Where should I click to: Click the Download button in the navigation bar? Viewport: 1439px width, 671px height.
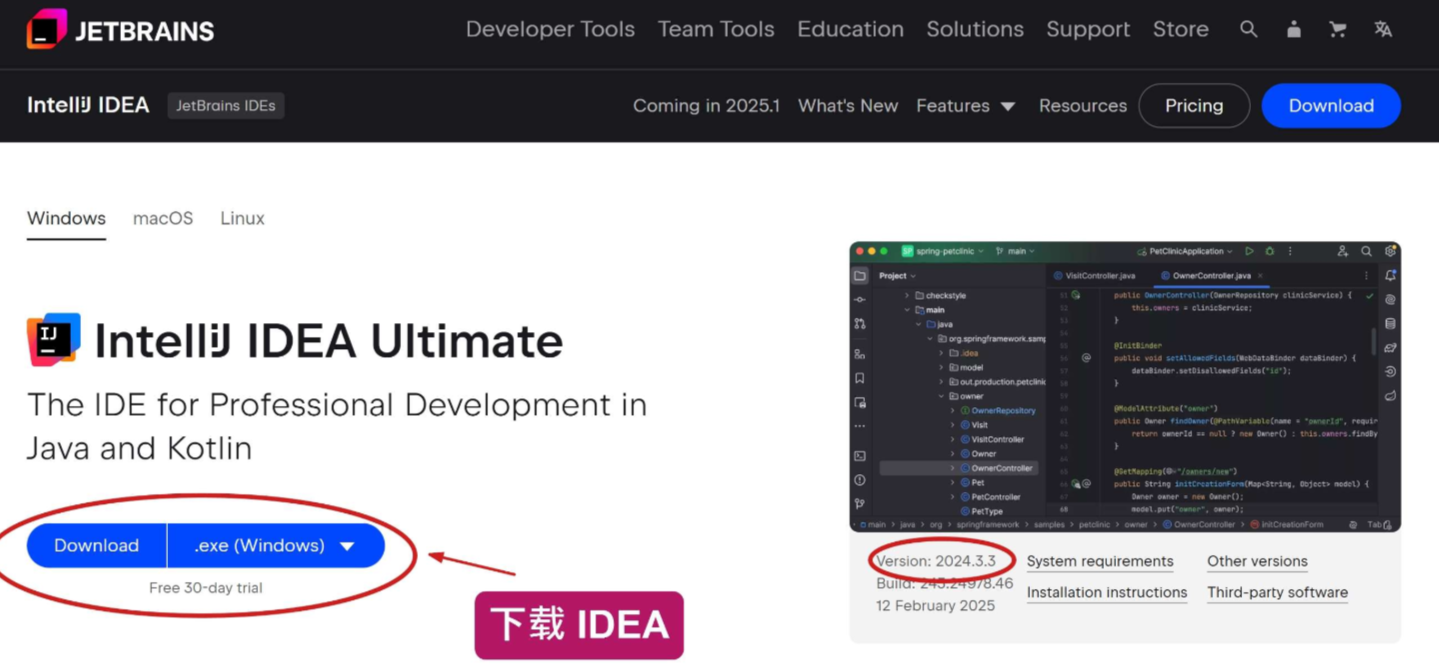(1331, 105)
